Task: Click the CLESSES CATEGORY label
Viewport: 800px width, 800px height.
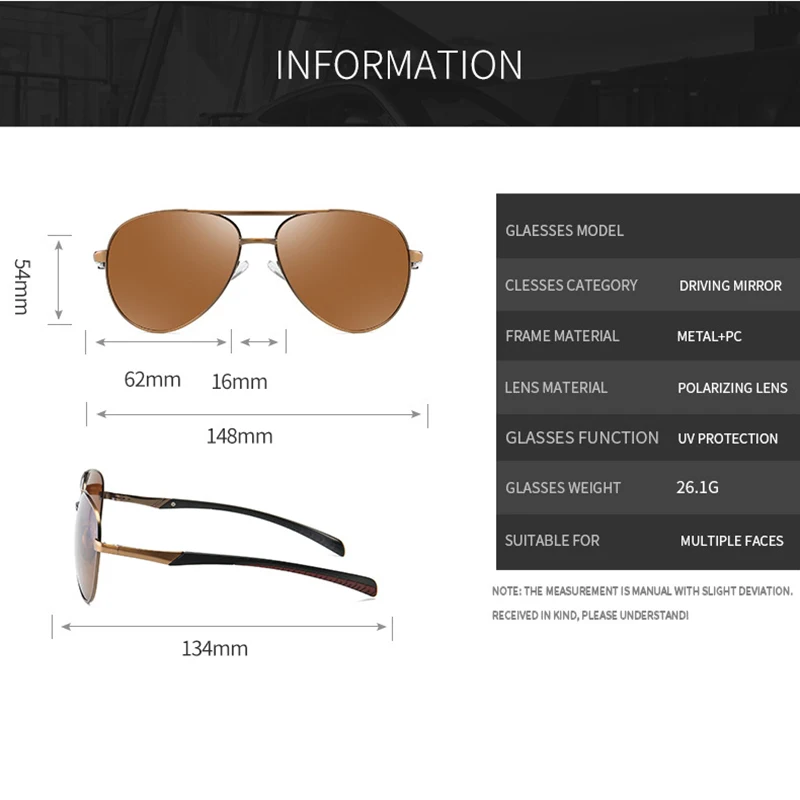Action: pos(571,285)
